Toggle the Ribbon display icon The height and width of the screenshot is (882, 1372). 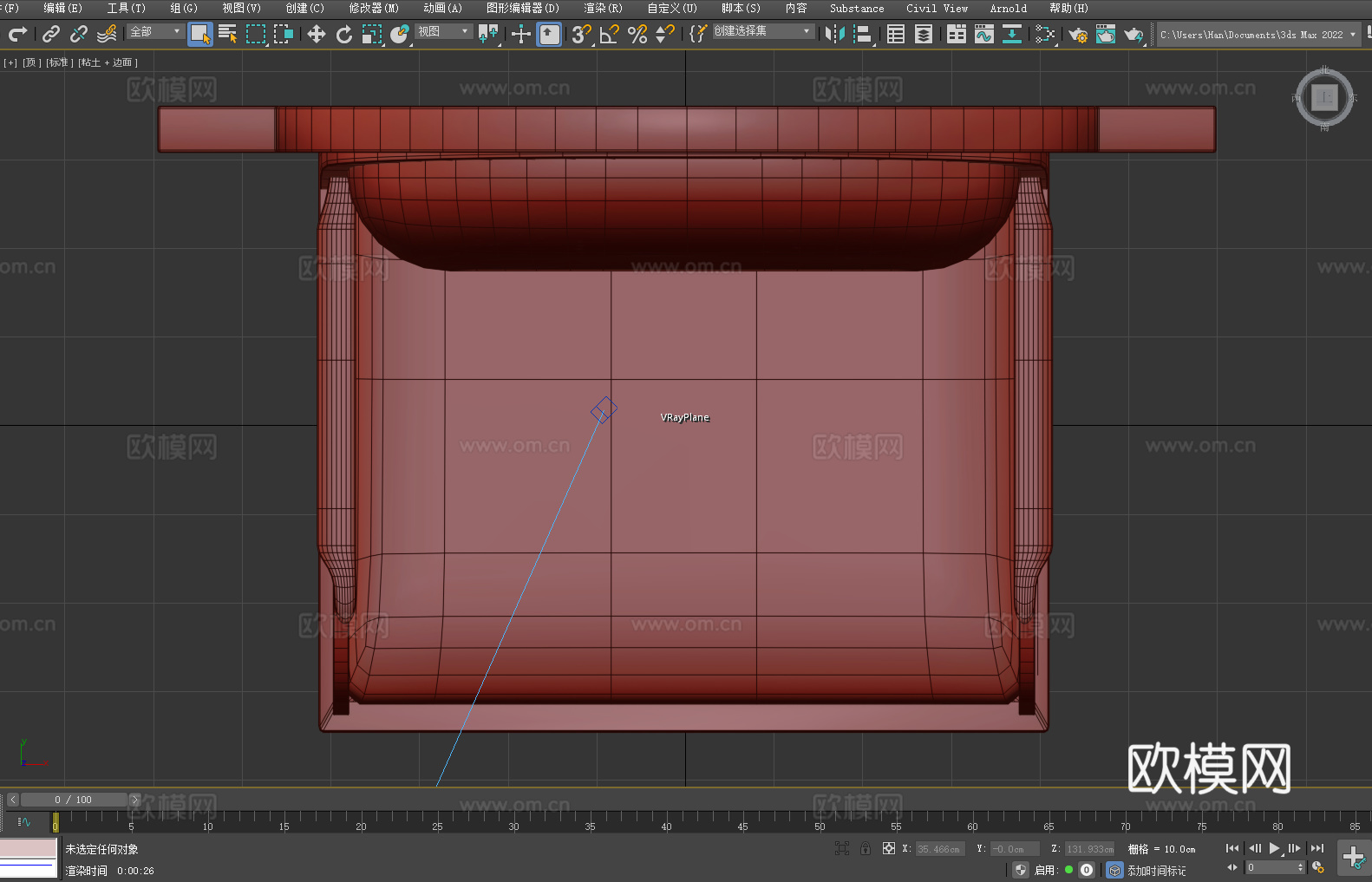957,34
